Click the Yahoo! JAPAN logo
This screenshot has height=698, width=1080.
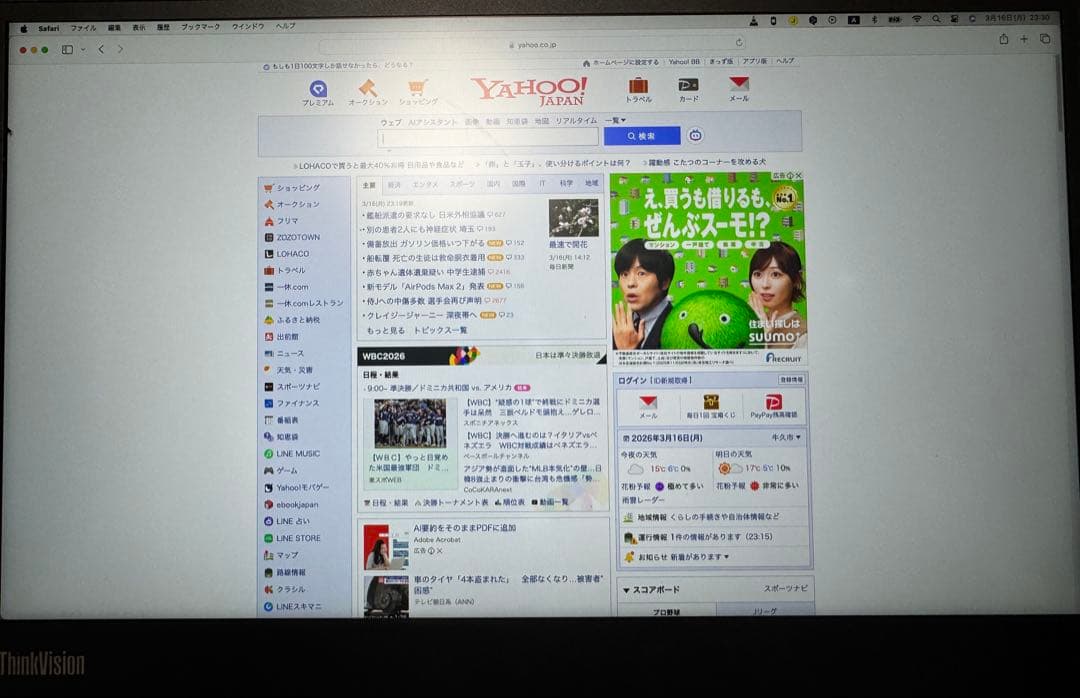click(530, 91)
